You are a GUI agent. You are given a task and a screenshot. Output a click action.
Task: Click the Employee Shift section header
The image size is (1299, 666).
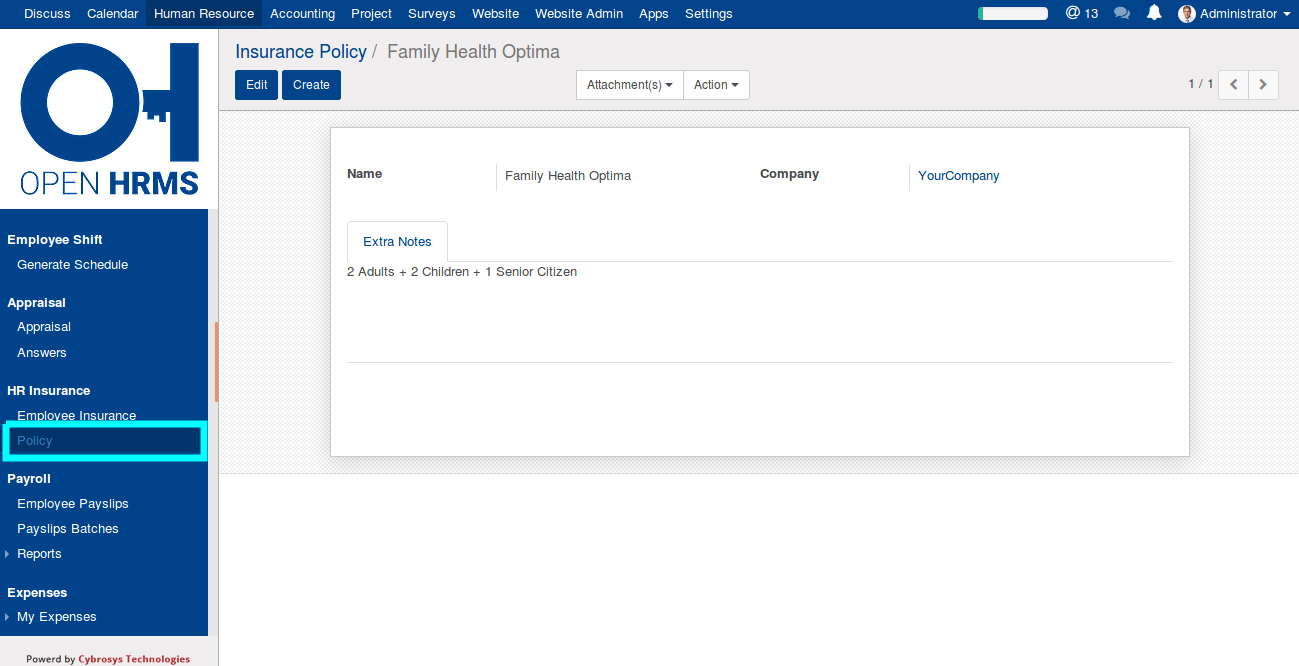click(x=55, y=240)
